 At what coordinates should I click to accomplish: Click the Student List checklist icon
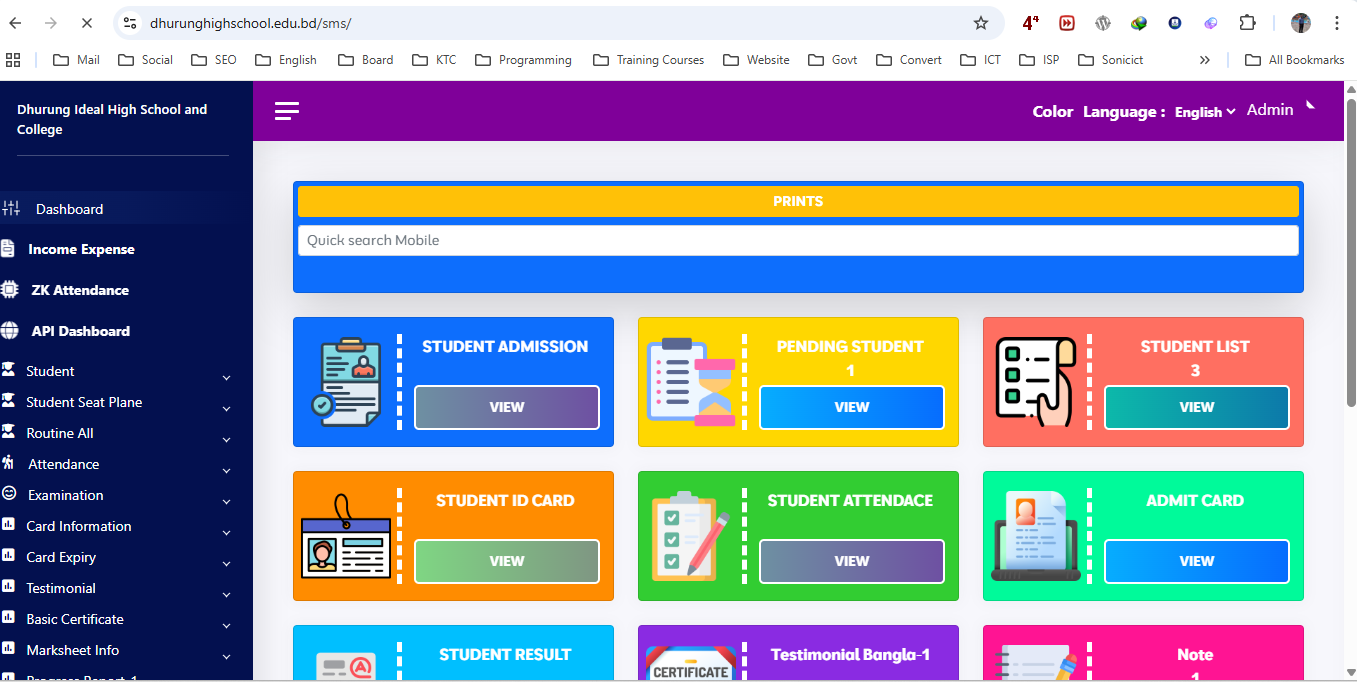point(1034,382)
